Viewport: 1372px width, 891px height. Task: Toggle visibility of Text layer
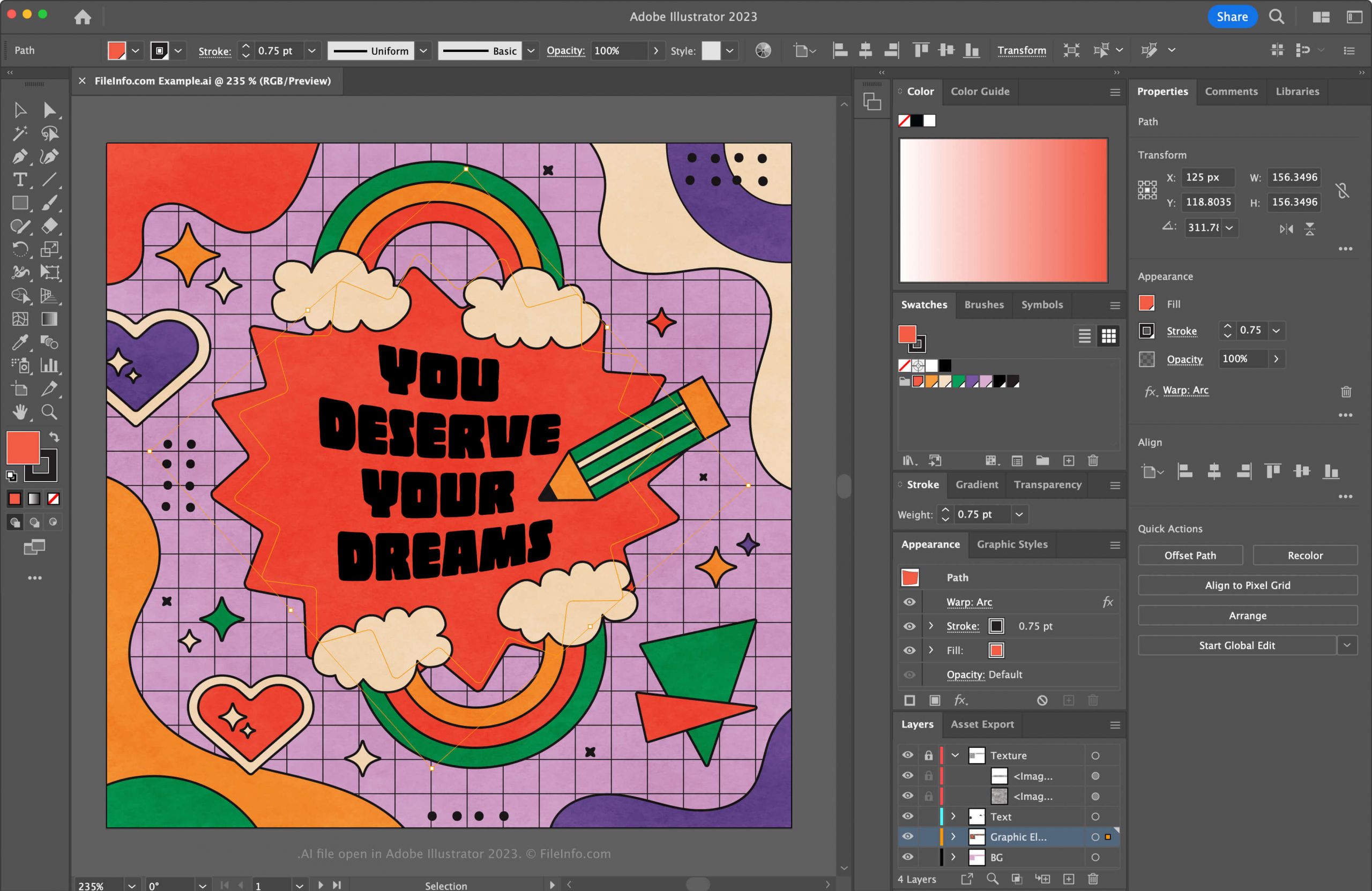pos(906,817)
